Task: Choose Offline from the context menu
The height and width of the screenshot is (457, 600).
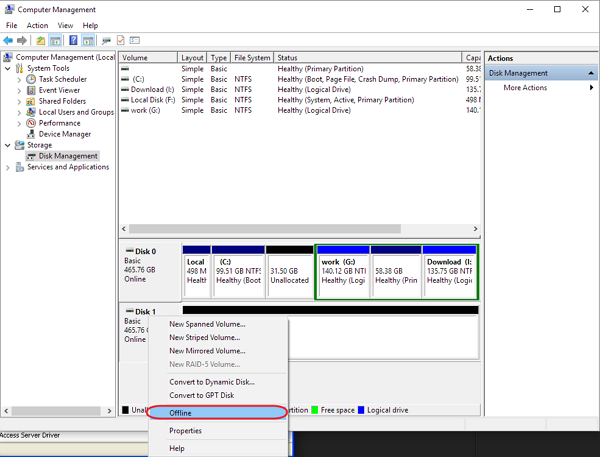Action: pyautogui.click(x=180, y=412)
